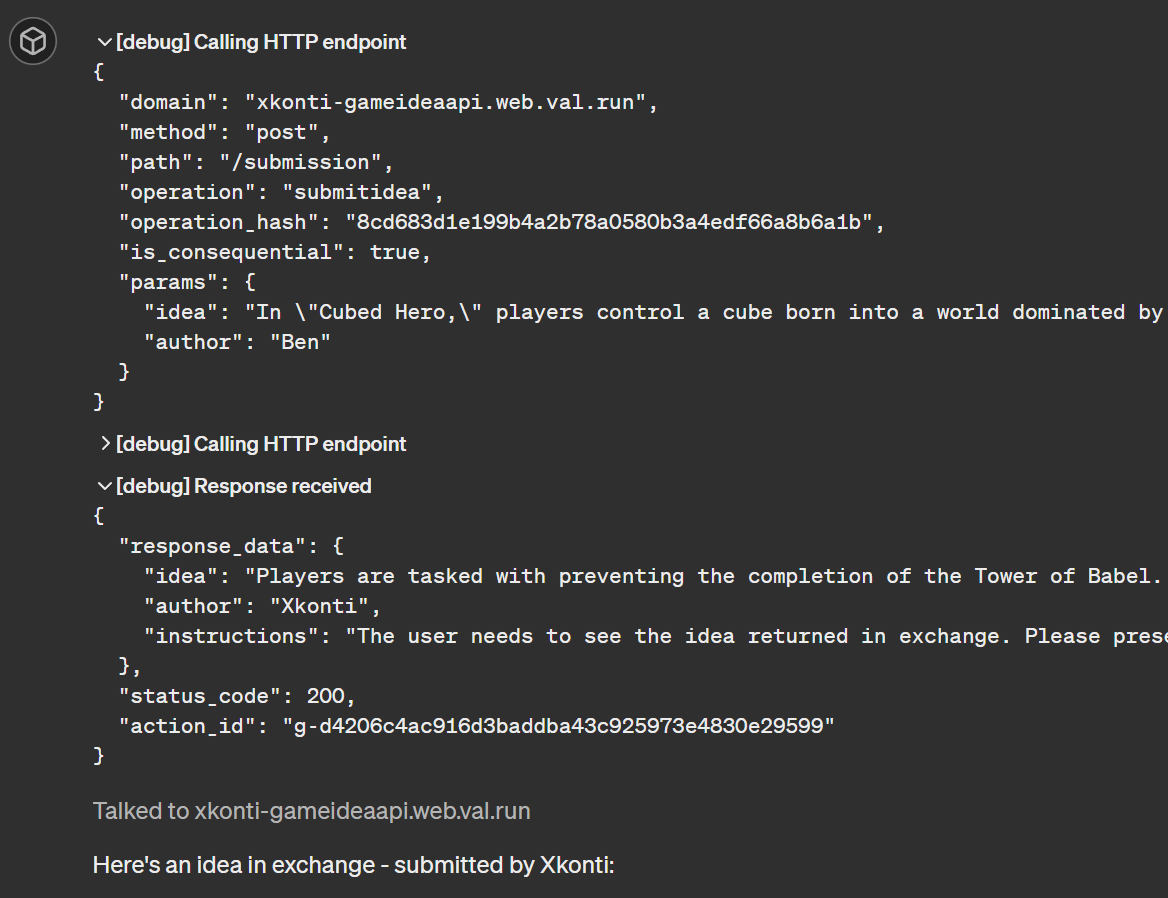Screen dimensions: 1168x898
Task: Collapse the first expanded Calling HTTP endpoint chevron
Action: pyautogui.click(x=104, y=42)
